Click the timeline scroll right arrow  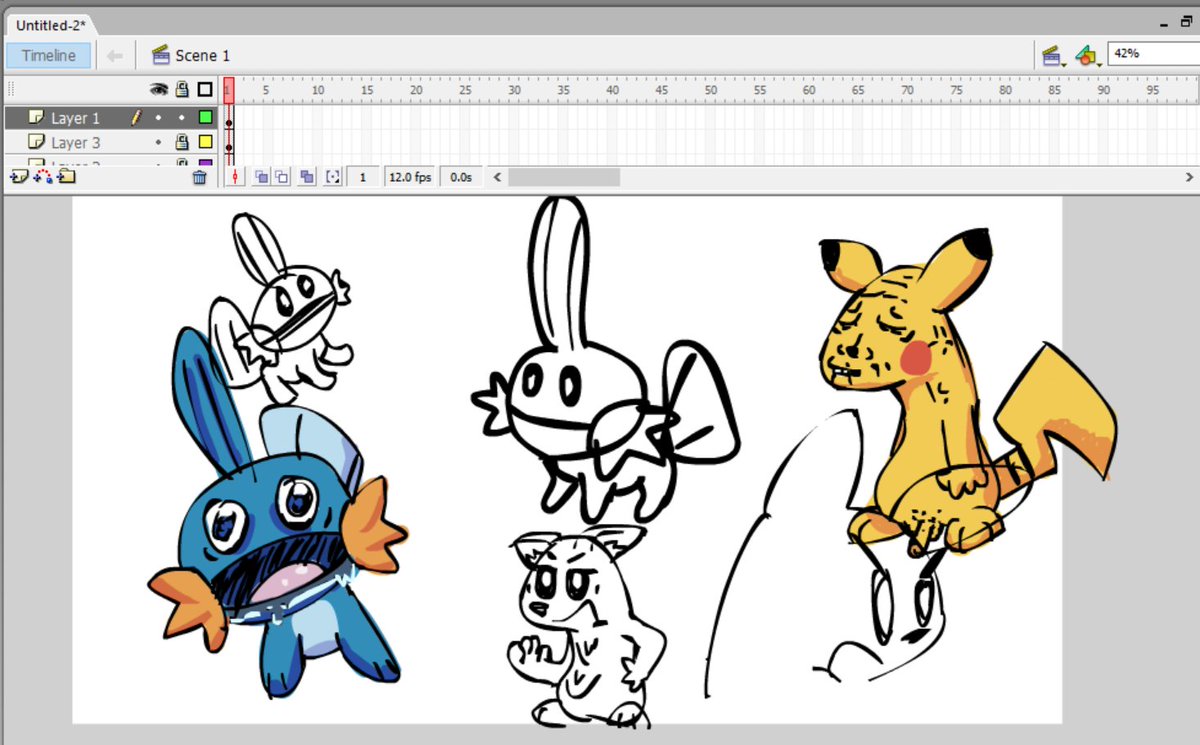pyautogui.click(x=1192, y=177)
